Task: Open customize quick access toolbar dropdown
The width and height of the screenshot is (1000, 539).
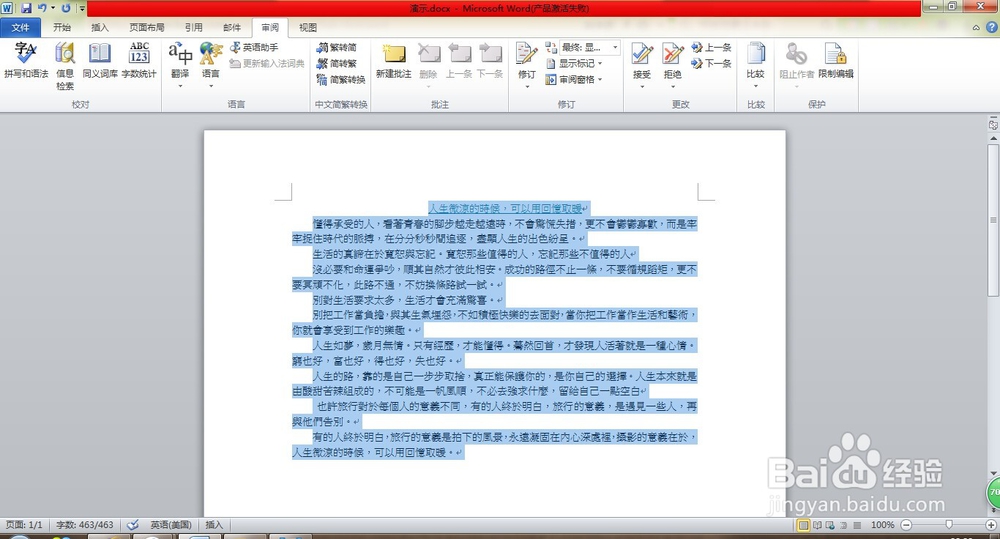Action: 82,8
